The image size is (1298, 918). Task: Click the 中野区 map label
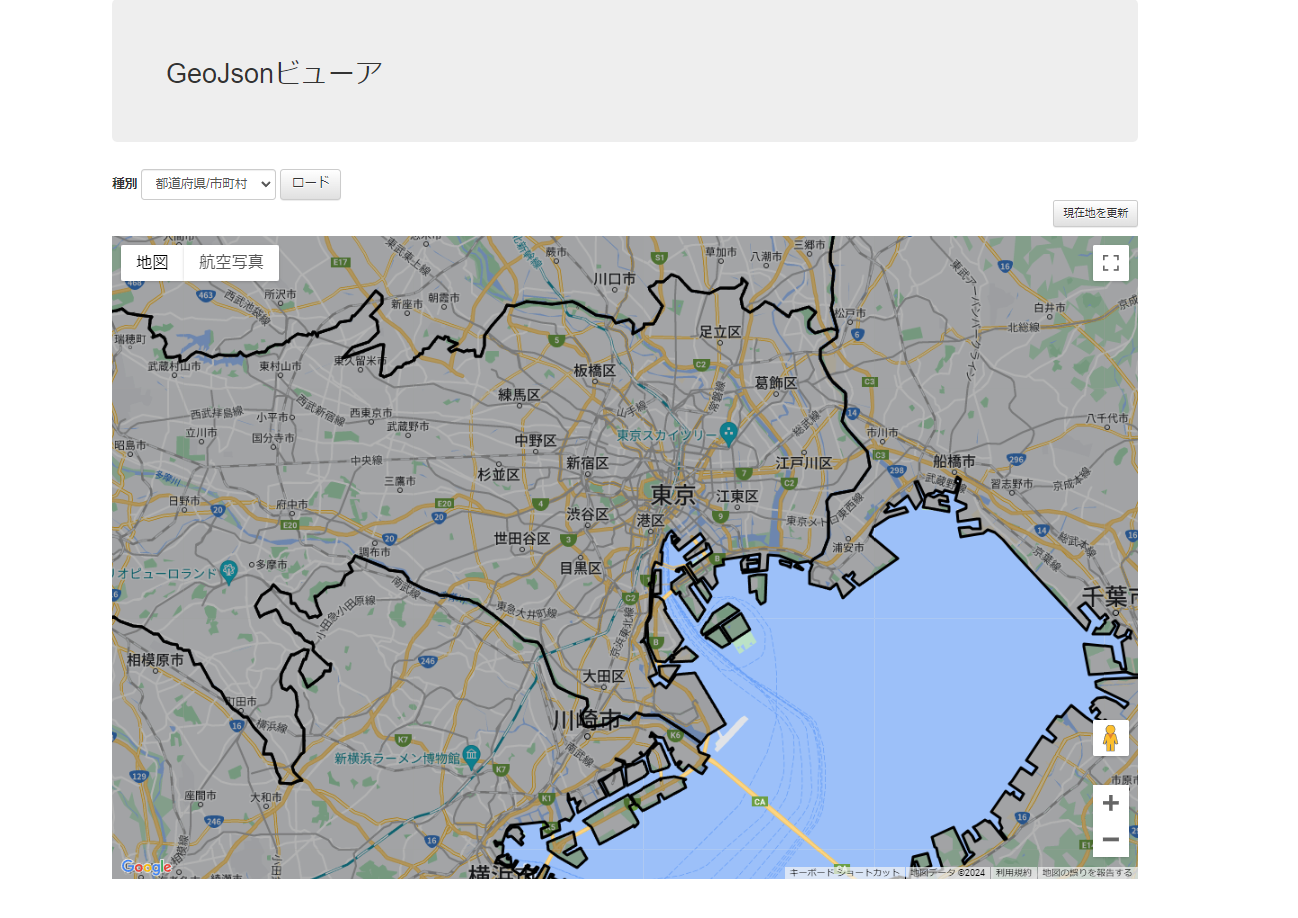coord(535,440)
